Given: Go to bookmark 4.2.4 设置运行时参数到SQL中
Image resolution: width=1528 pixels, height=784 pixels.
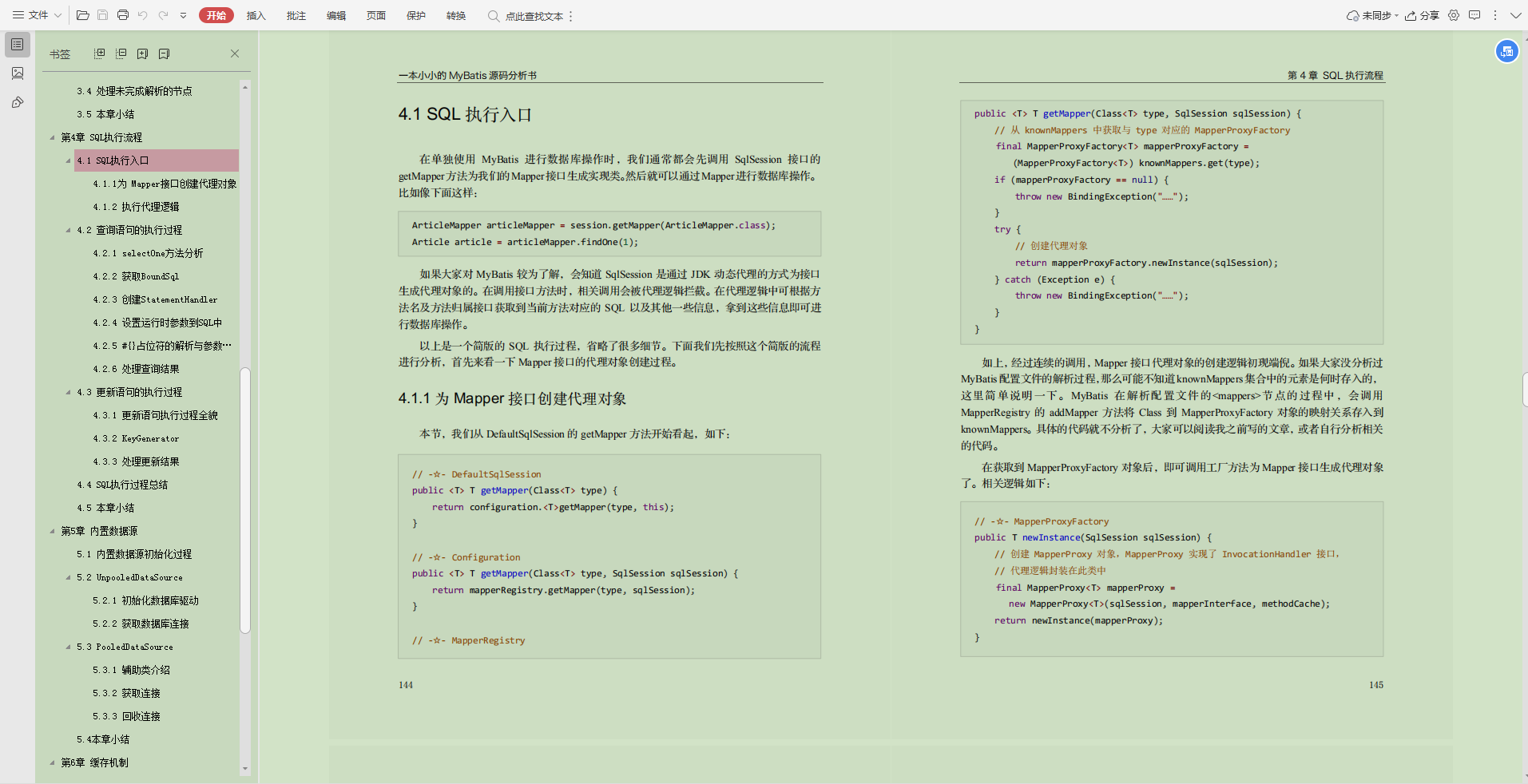Looking at the screenshot, I should [157, 323].
